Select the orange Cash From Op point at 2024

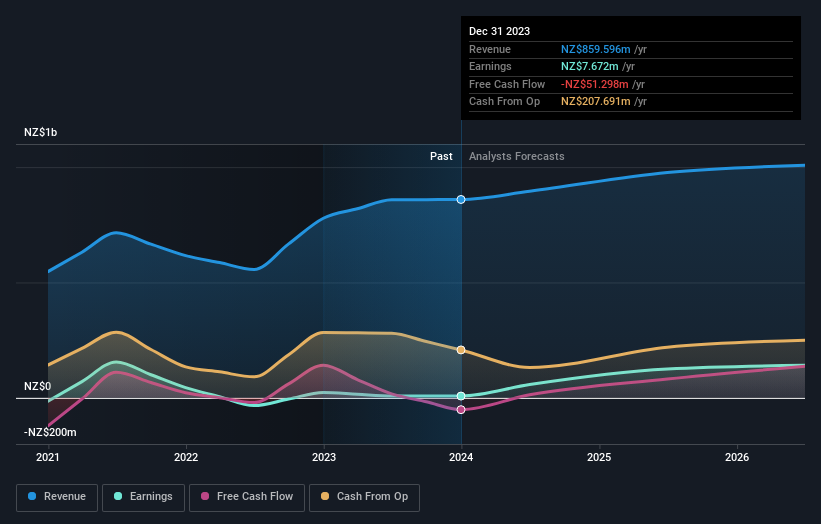coord(461,350)
